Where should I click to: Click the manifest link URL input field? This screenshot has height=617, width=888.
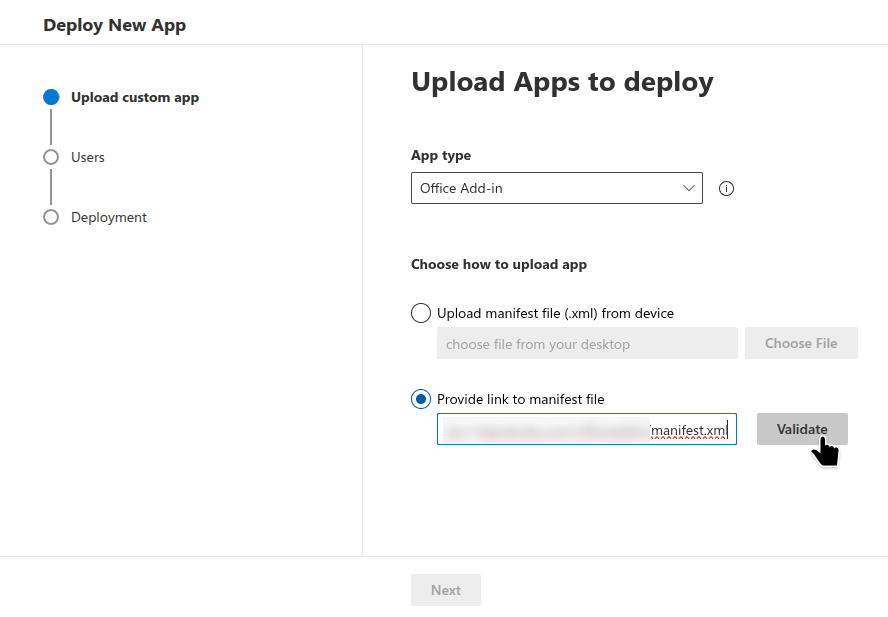click(587, 429)
